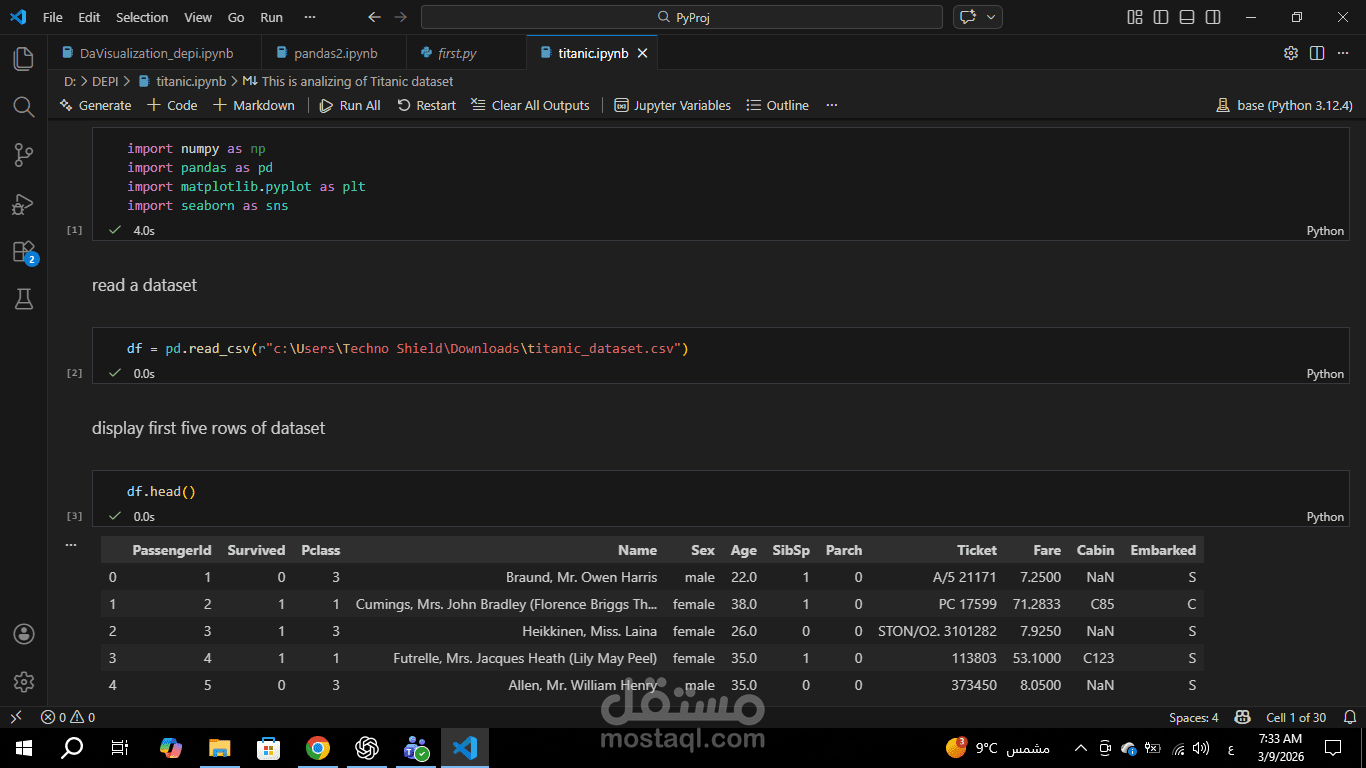Open the notebook toolbar overflow ellipsis
The image size is (1366, 768).
pyautogui.click(x=832, y=105)
